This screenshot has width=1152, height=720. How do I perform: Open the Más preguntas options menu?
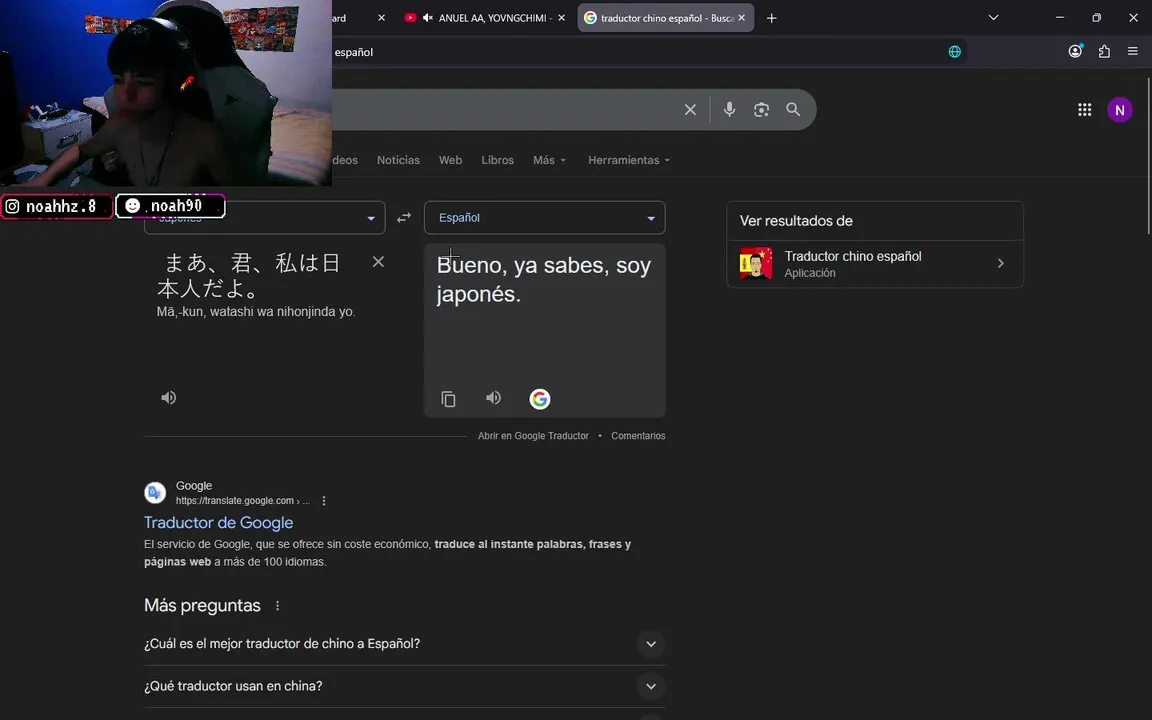[278, 606]
